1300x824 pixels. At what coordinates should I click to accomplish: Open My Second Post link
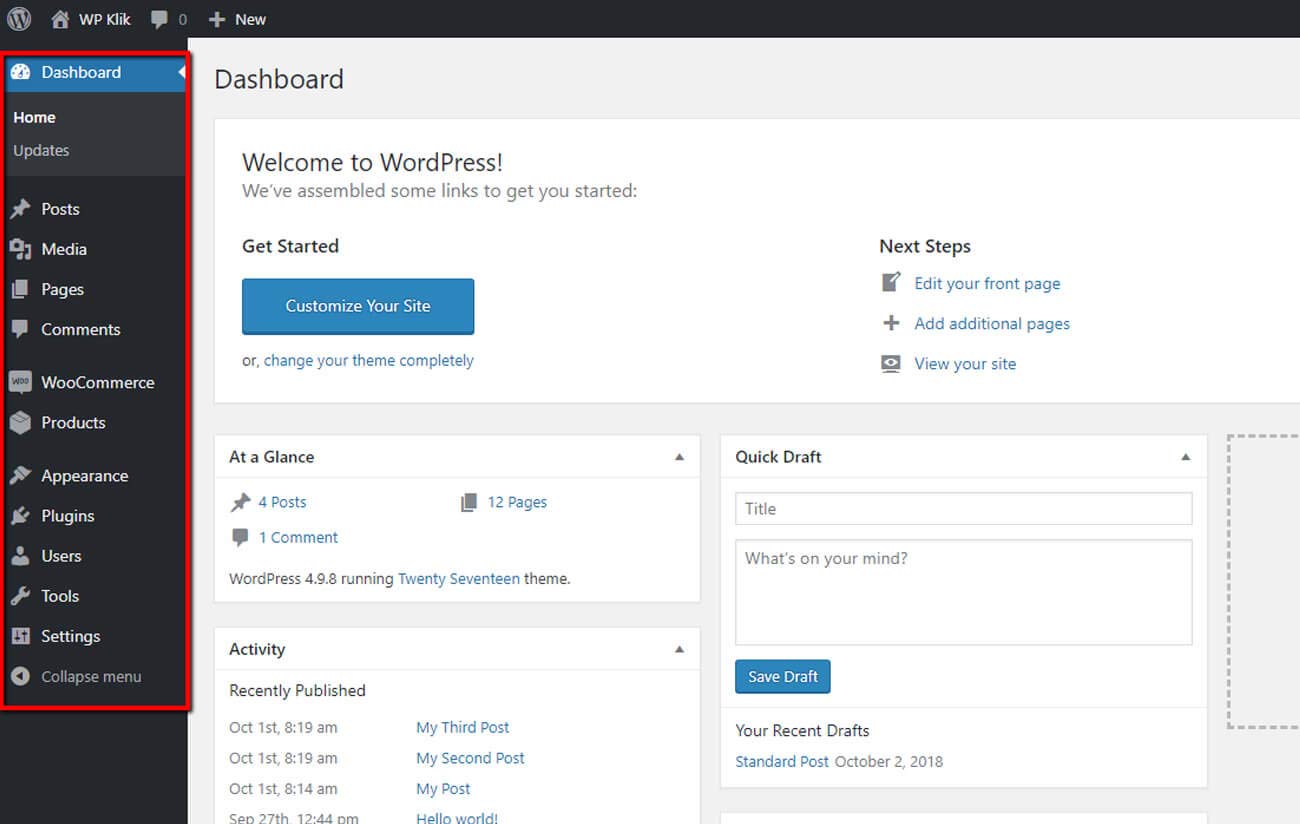pyautogui.click(x=470, y=758)
